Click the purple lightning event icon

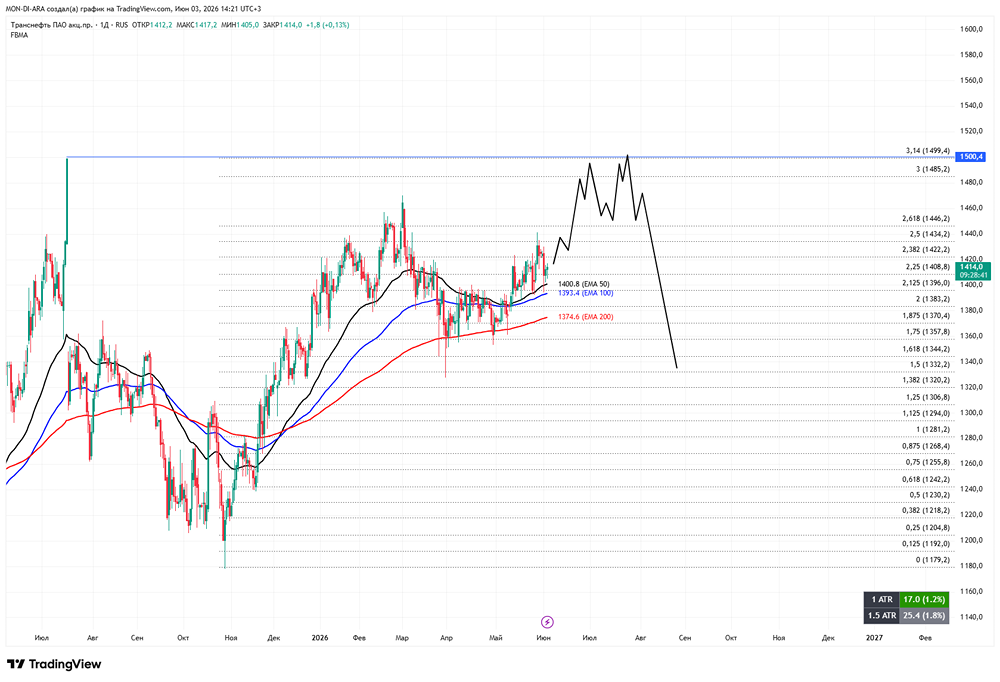pos(547,621)
